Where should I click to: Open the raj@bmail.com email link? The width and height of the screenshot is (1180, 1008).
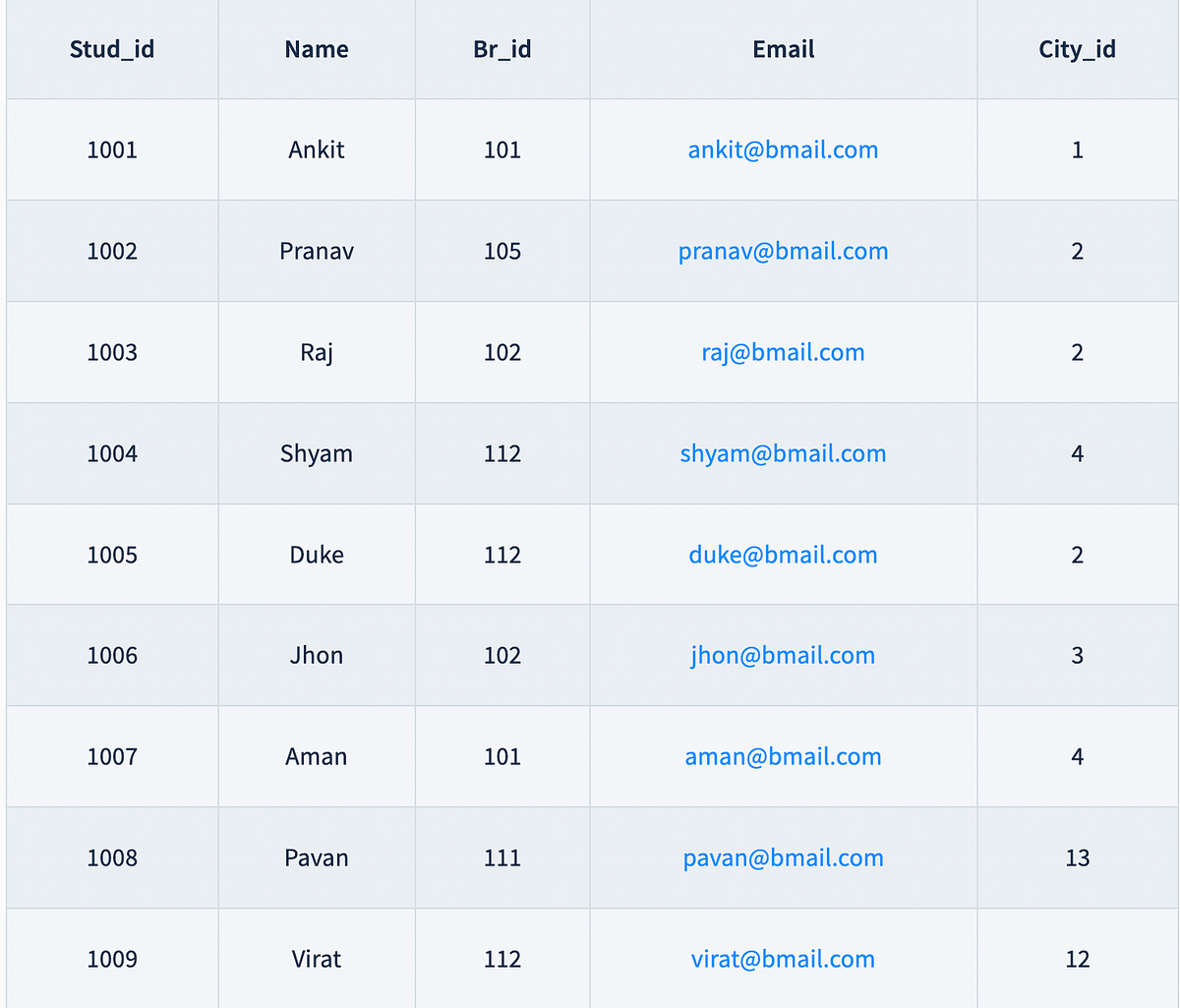783,352
